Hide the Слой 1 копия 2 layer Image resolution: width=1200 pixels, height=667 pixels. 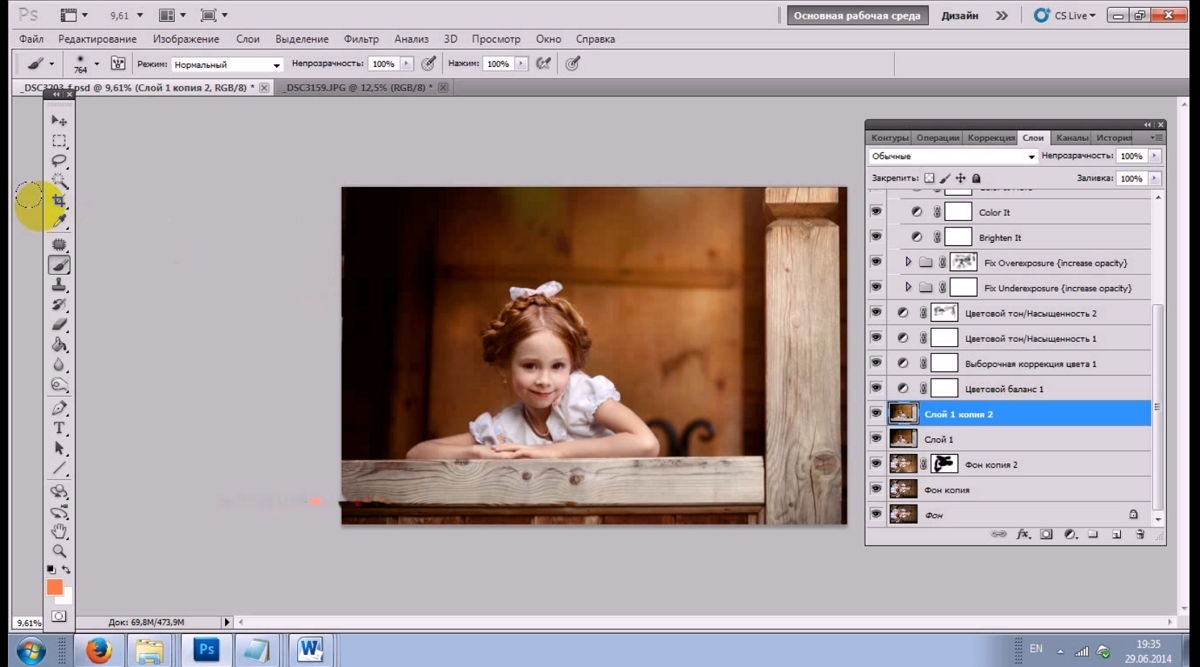(x=876, y=413)
